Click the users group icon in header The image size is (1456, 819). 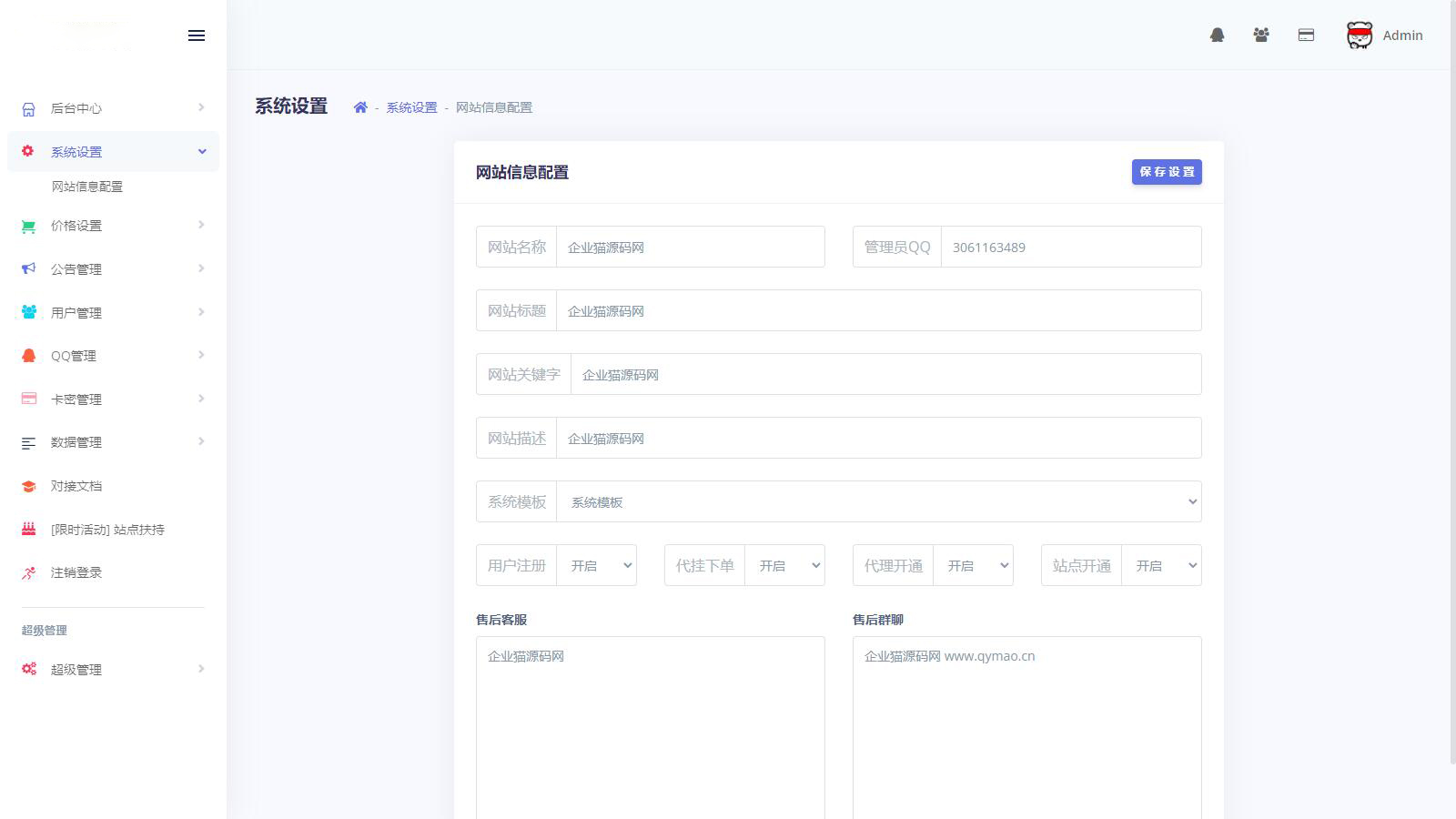1260,35
